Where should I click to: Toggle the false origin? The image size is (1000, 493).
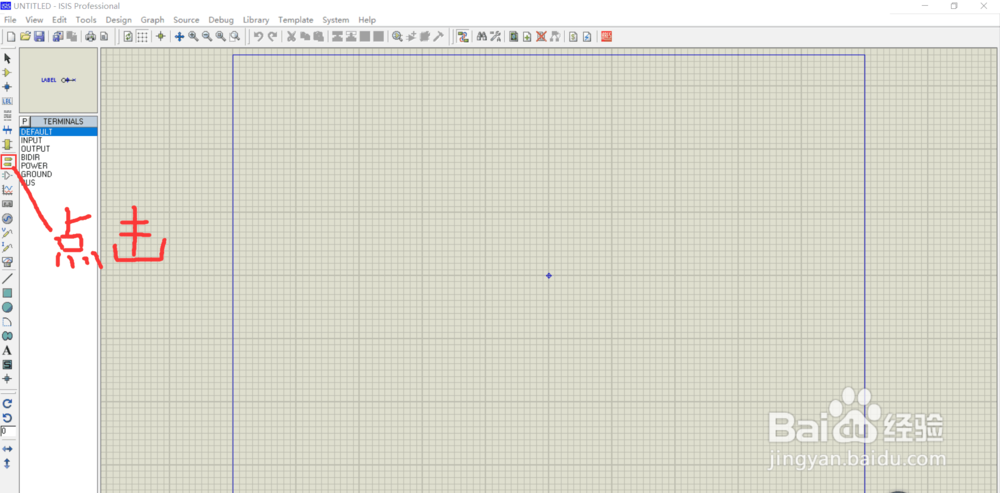point(161,37)
